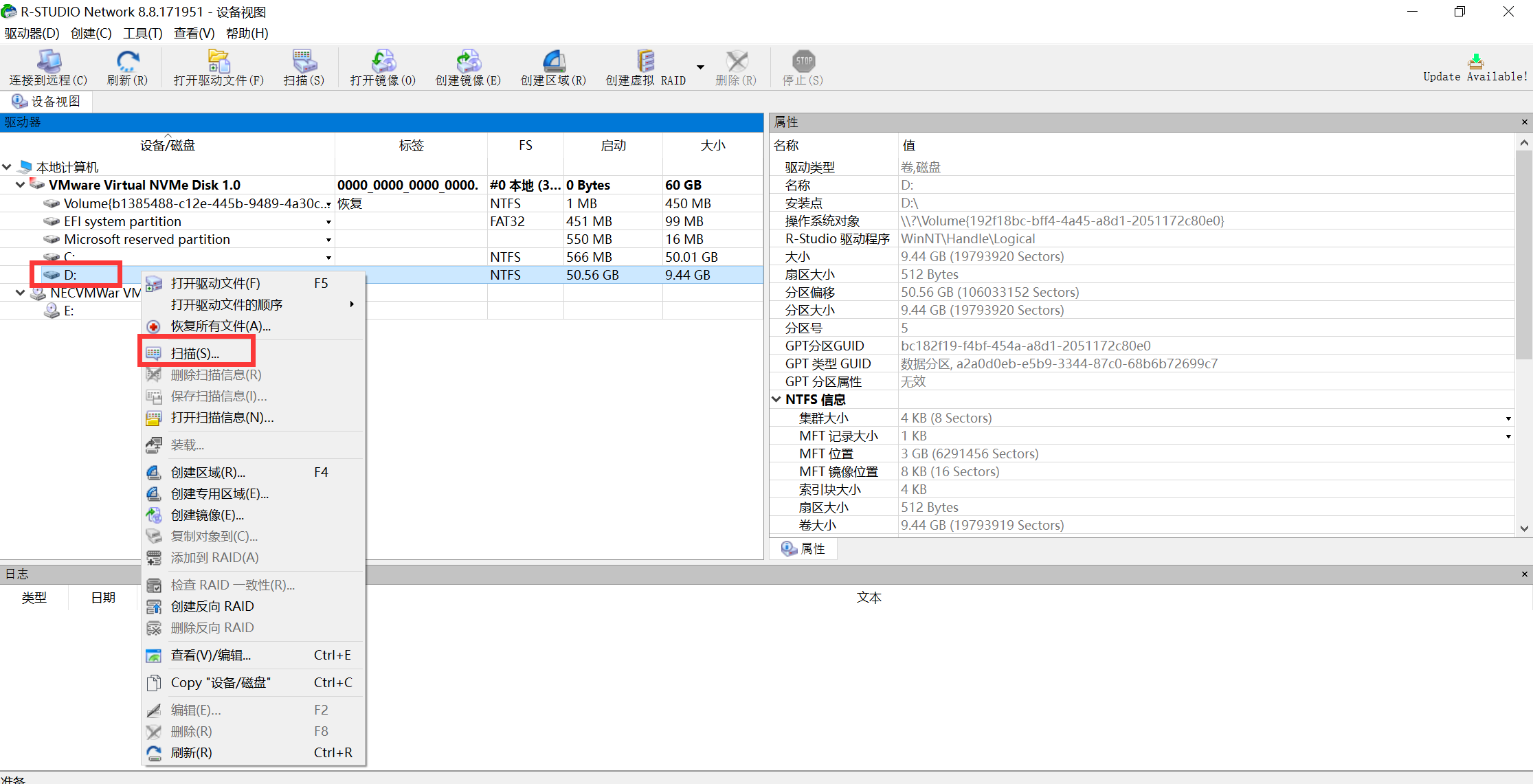Choose 创建镜像(E)... in context menu
The image size is (1533, 784).
[253, 515]
